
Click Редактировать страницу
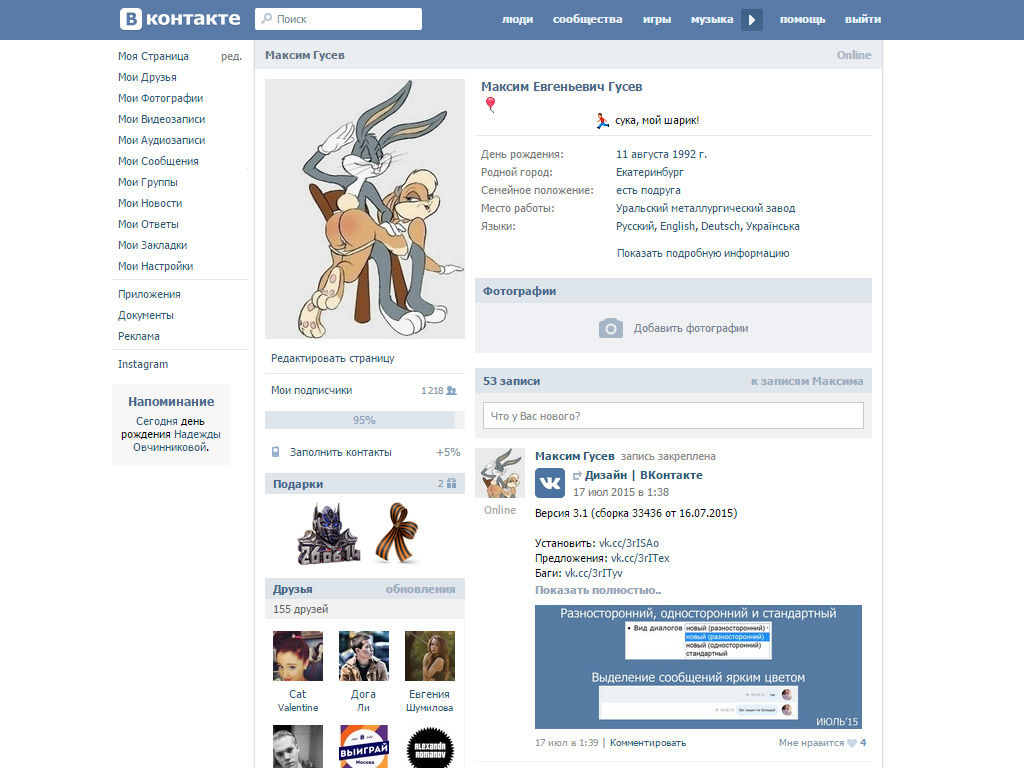[332, 358]
